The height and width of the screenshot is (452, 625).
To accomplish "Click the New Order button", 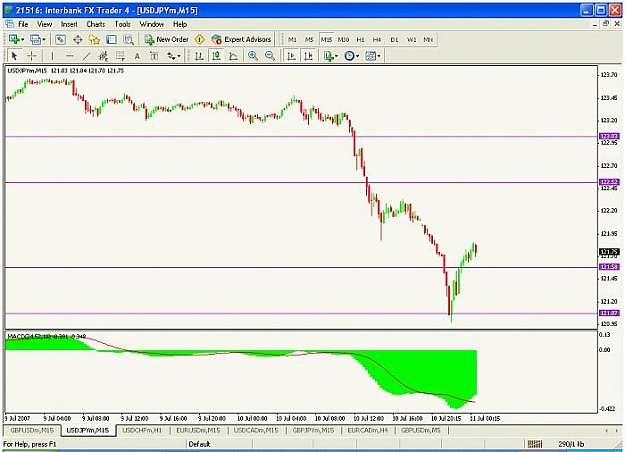I will point(167,39).
